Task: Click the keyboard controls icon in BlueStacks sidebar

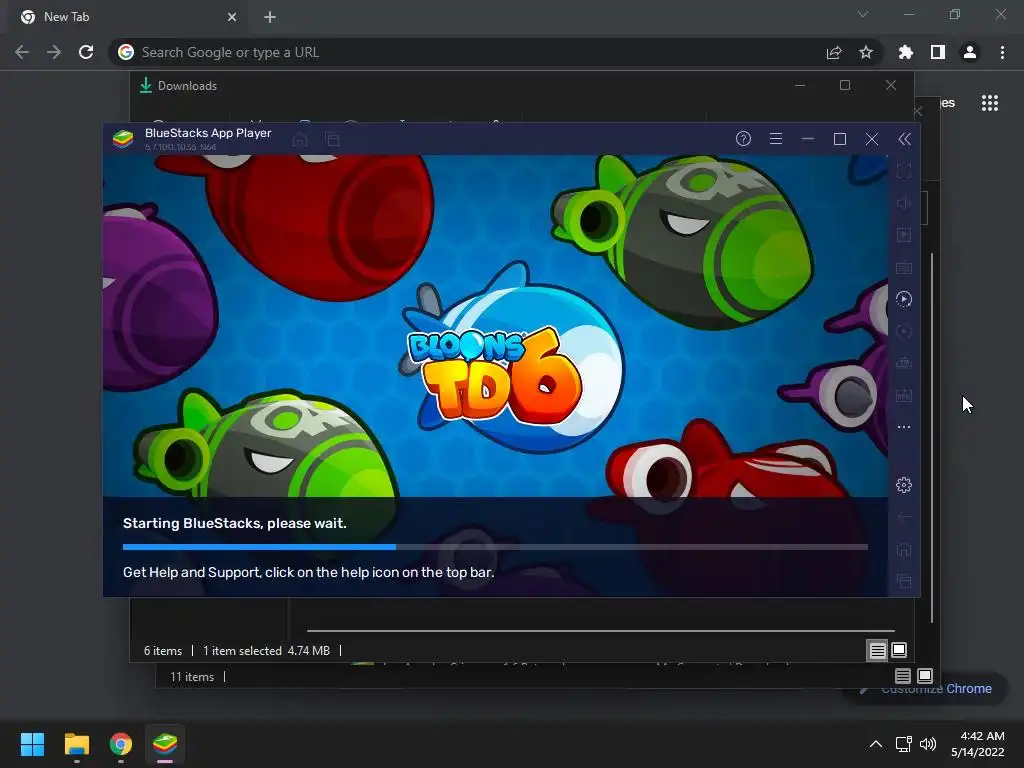Action: coord(904,267)
